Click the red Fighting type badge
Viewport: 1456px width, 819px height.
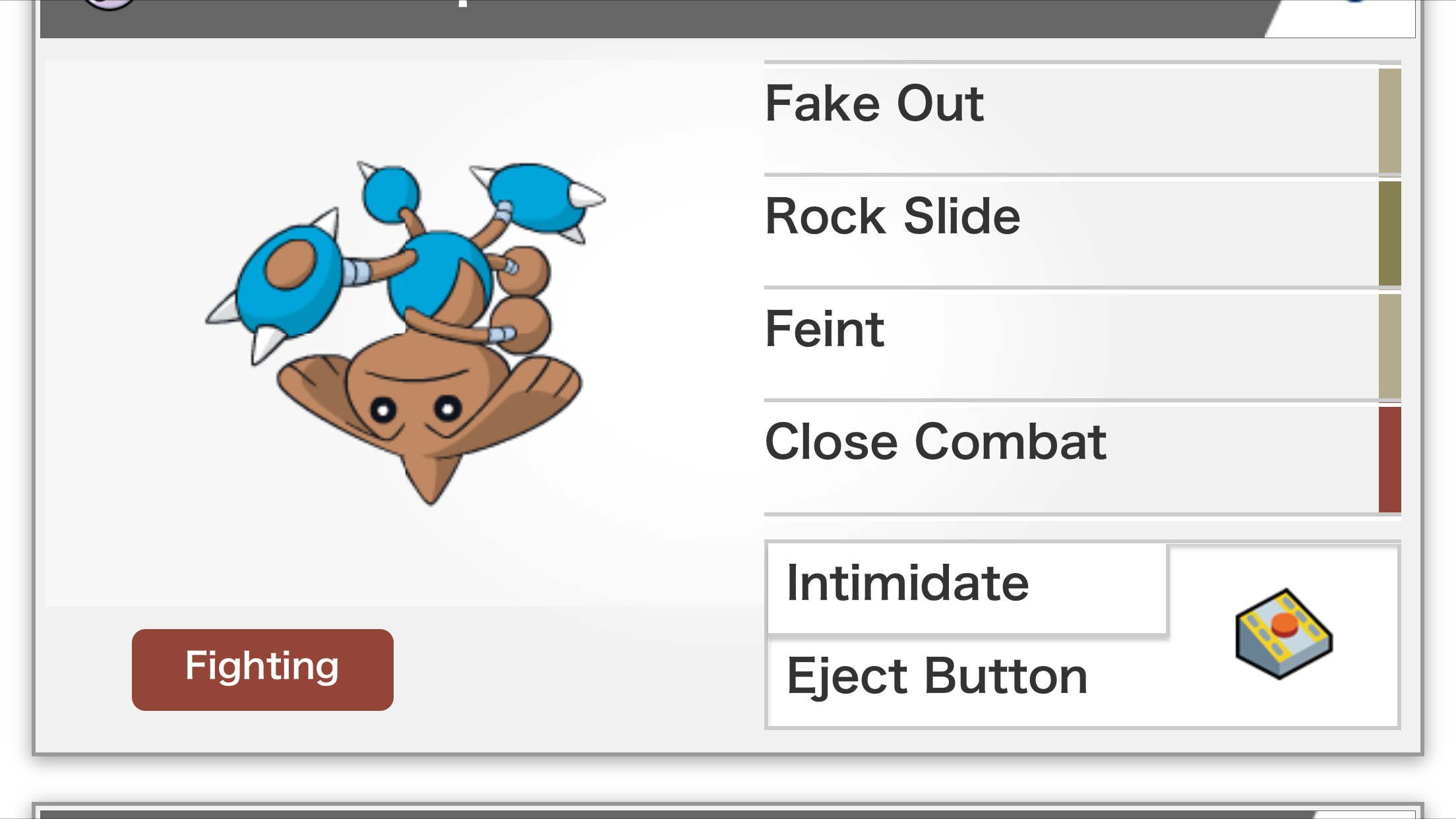click(x=262, y=669)
